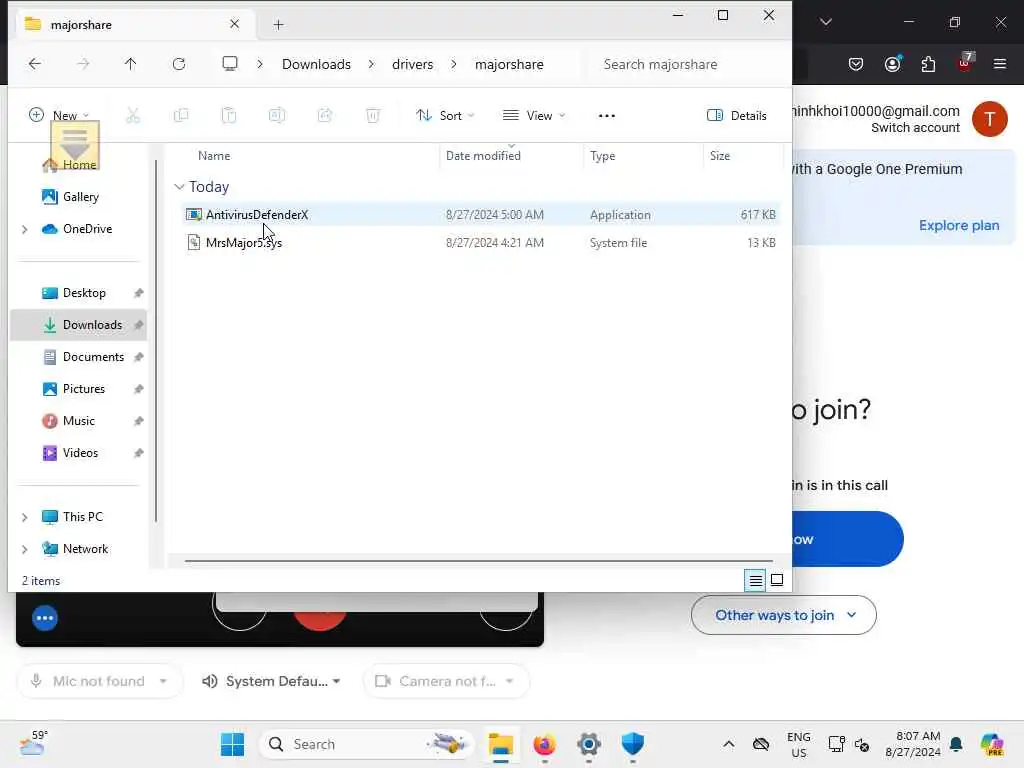Open Videos in the navigation pane
This screenshot has height=768, width=1024.
[x=80, y=453]
